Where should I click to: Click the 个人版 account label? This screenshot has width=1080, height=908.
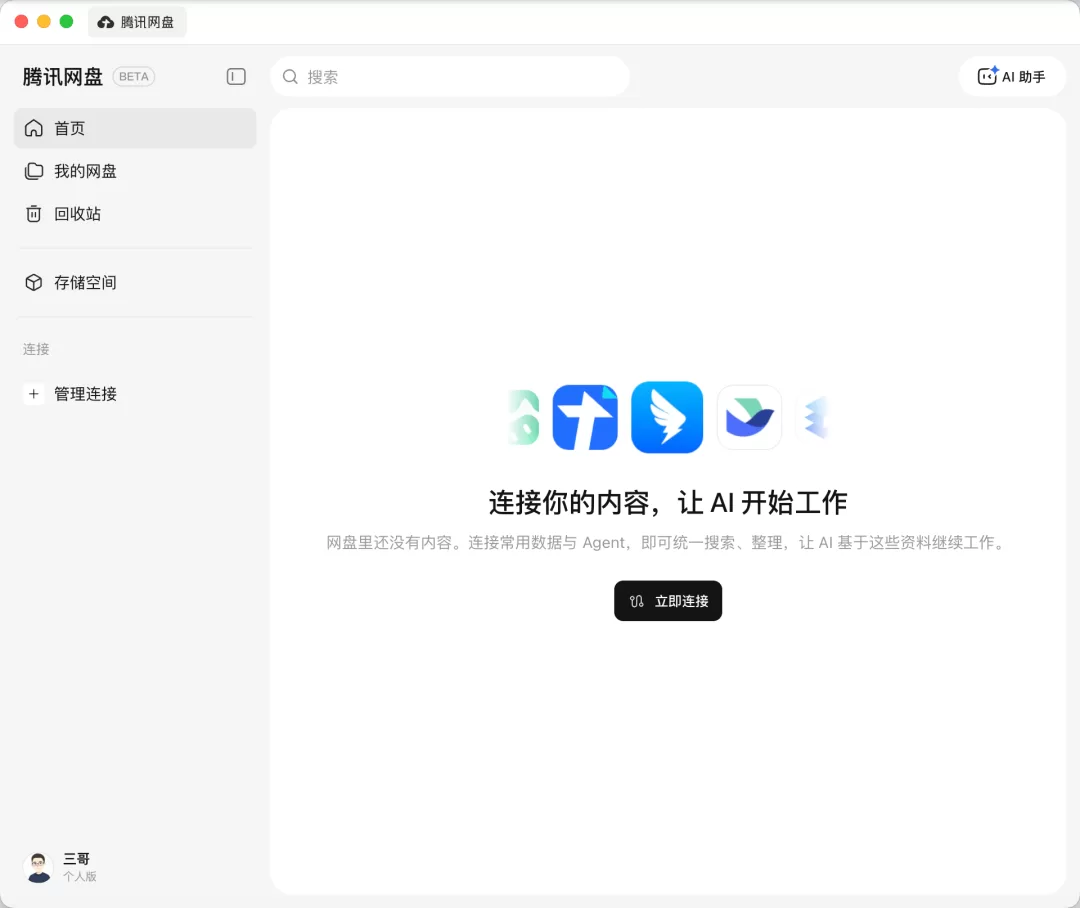point(80,876)
